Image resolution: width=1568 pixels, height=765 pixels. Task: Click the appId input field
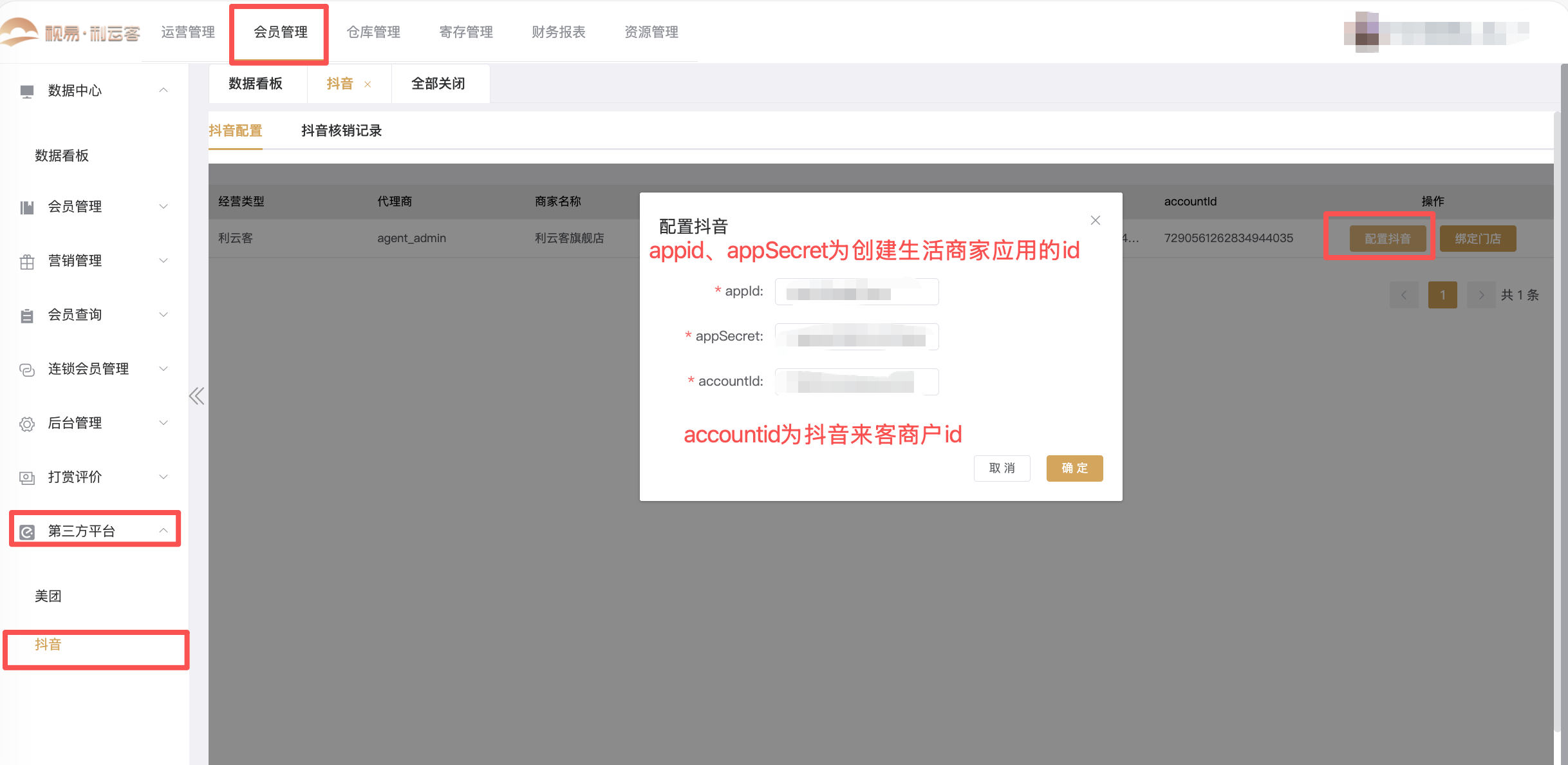click(x=856, y=291)
